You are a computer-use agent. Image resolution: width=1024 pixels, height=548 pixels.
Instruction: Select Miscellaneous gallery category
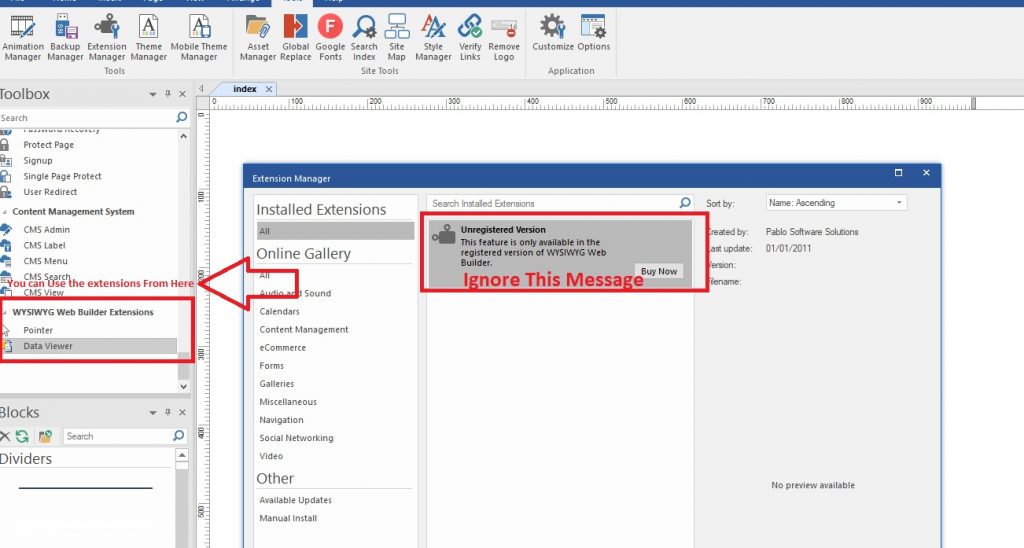288,402
